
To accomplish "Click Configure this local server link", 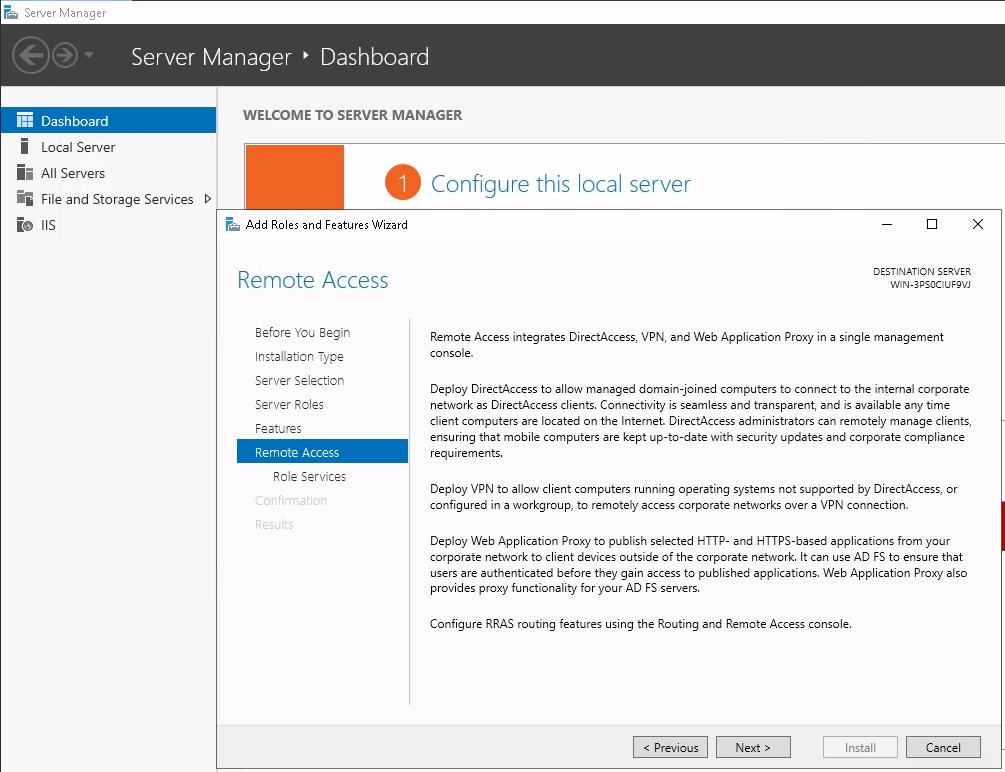I will coord(560,183).
